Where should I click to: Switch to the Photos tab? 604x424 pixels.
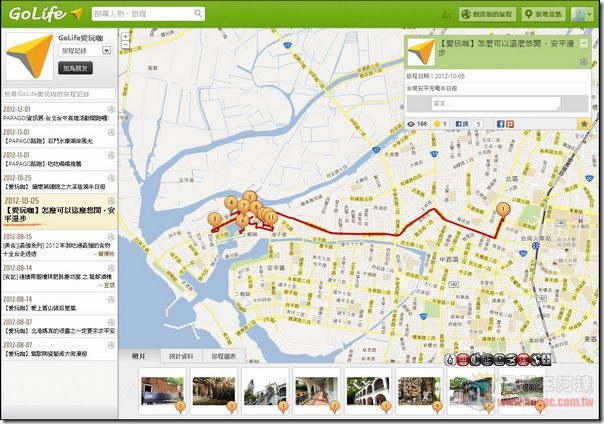point(139,356)
